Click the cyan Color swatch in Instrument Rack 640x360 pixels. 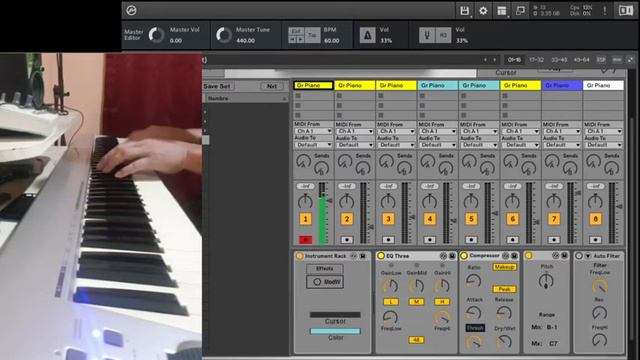click(335, 331)
